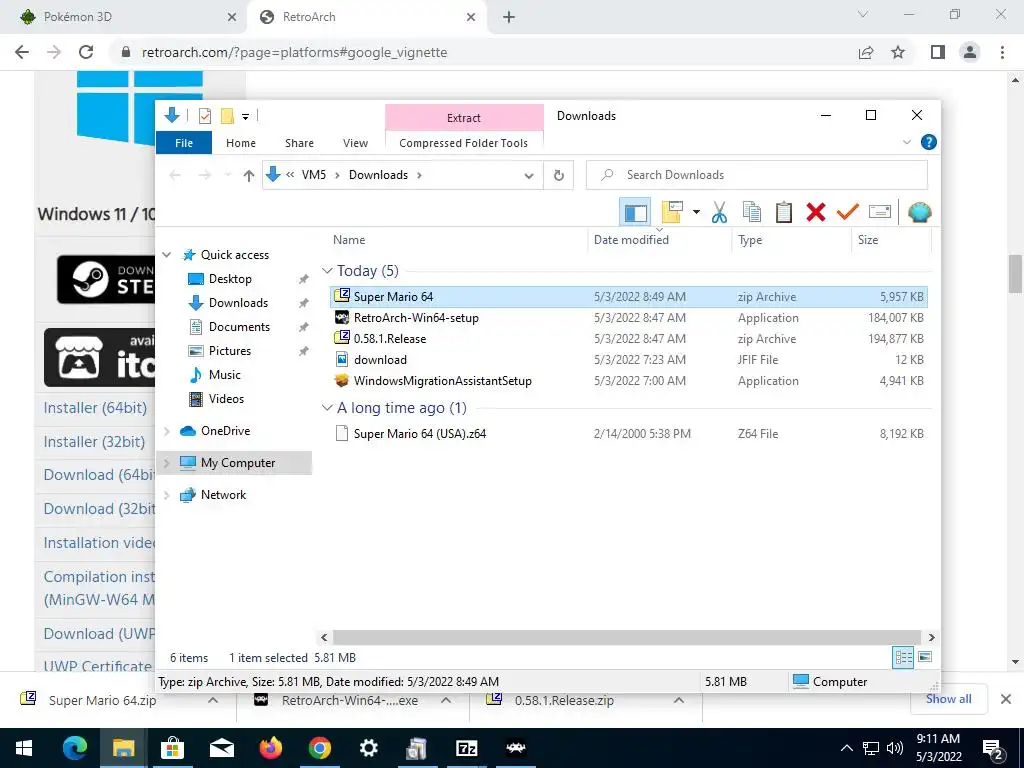
Task: Click in the Search Downloads field
Action: coord(757,175)
